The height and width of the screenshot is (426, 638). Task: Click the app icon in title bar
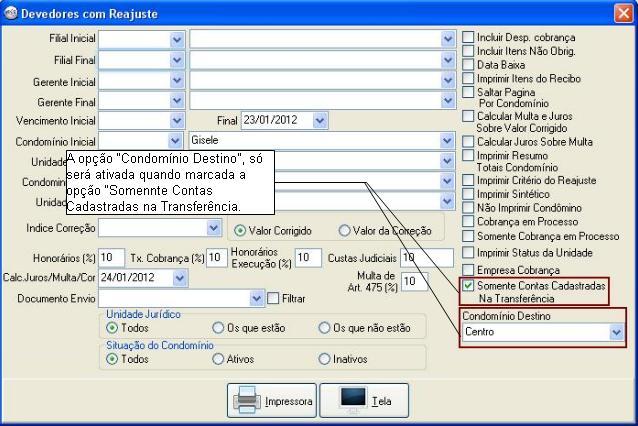point(10,13)
